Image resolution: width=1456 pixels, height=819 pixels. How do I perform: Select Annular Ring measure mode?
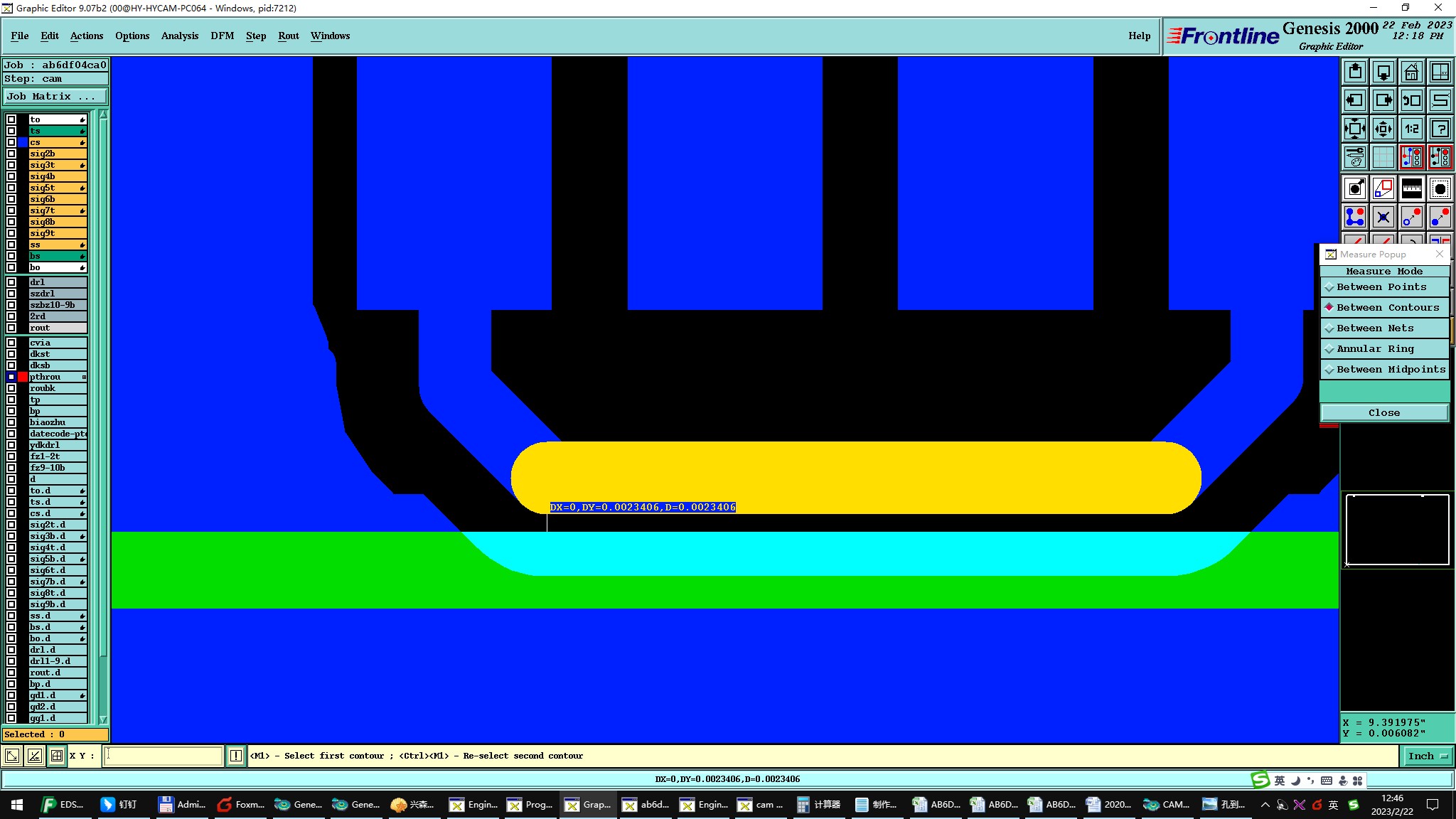pos(1375,349)
